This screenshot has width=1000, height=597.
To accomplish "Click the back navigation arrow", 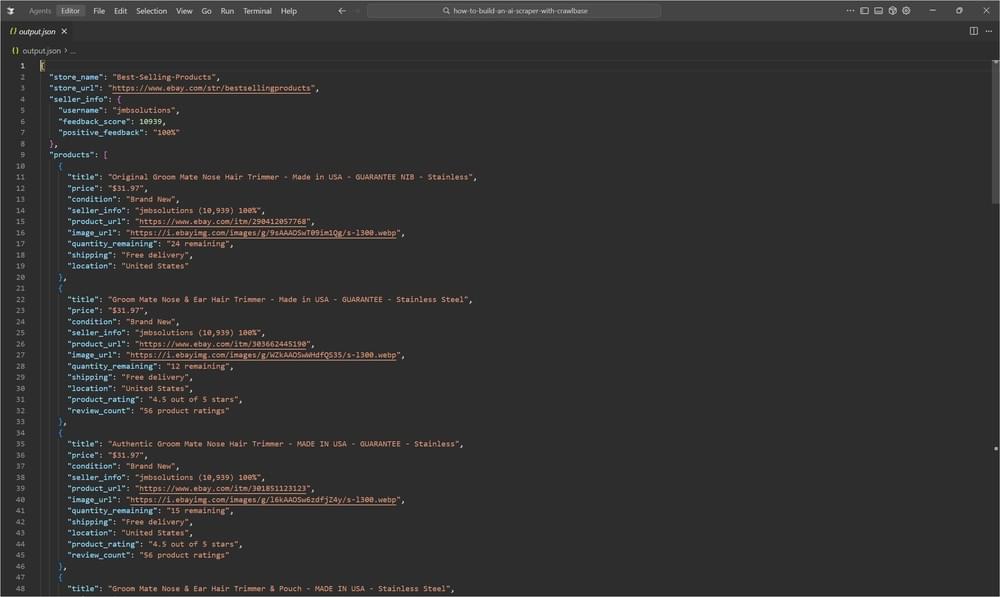I will [x=341, y=10].
